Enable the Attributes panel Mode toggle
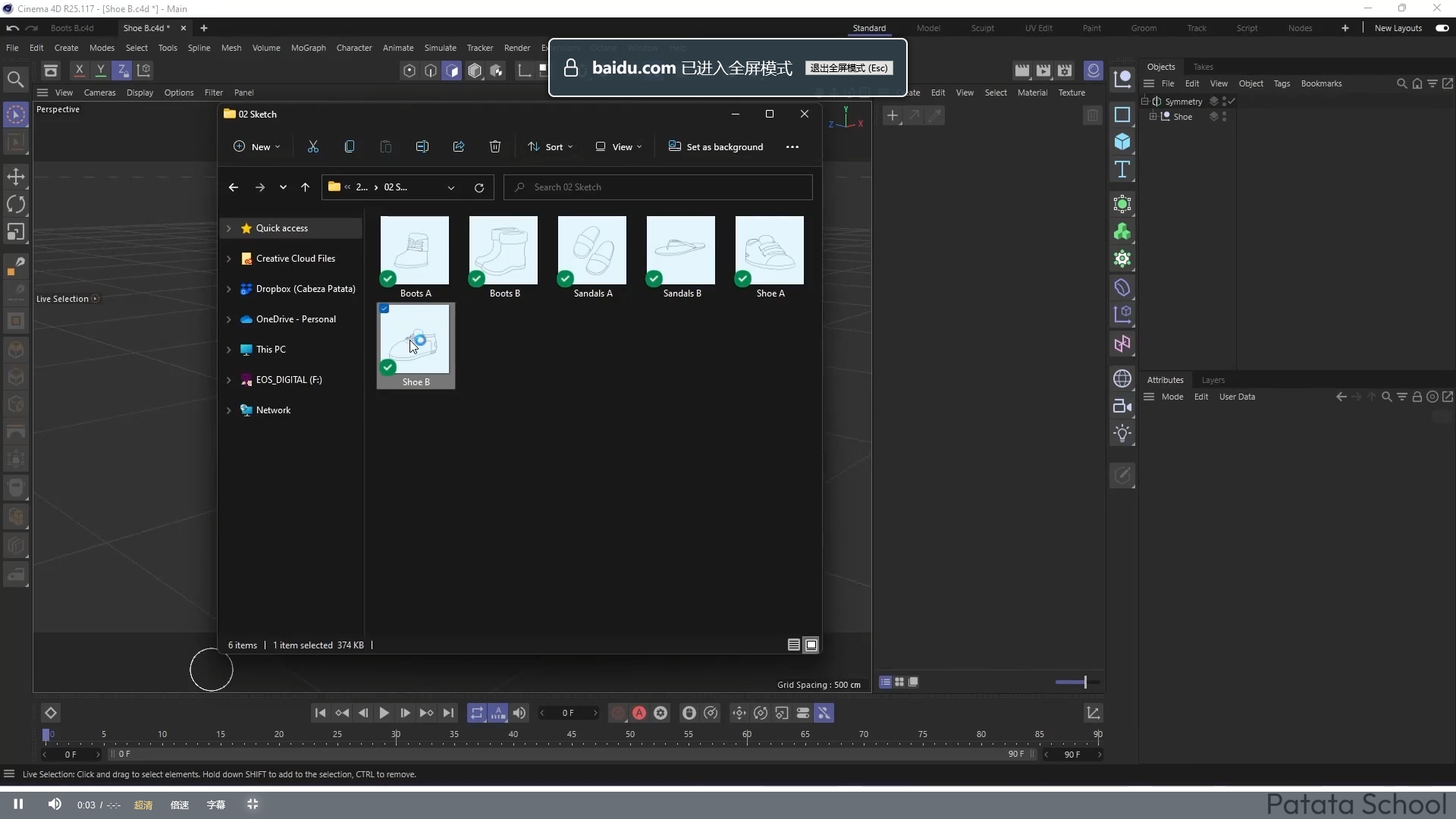Screen dimensions: 1456x819 pyautogui.click(x=1172, y=397)
